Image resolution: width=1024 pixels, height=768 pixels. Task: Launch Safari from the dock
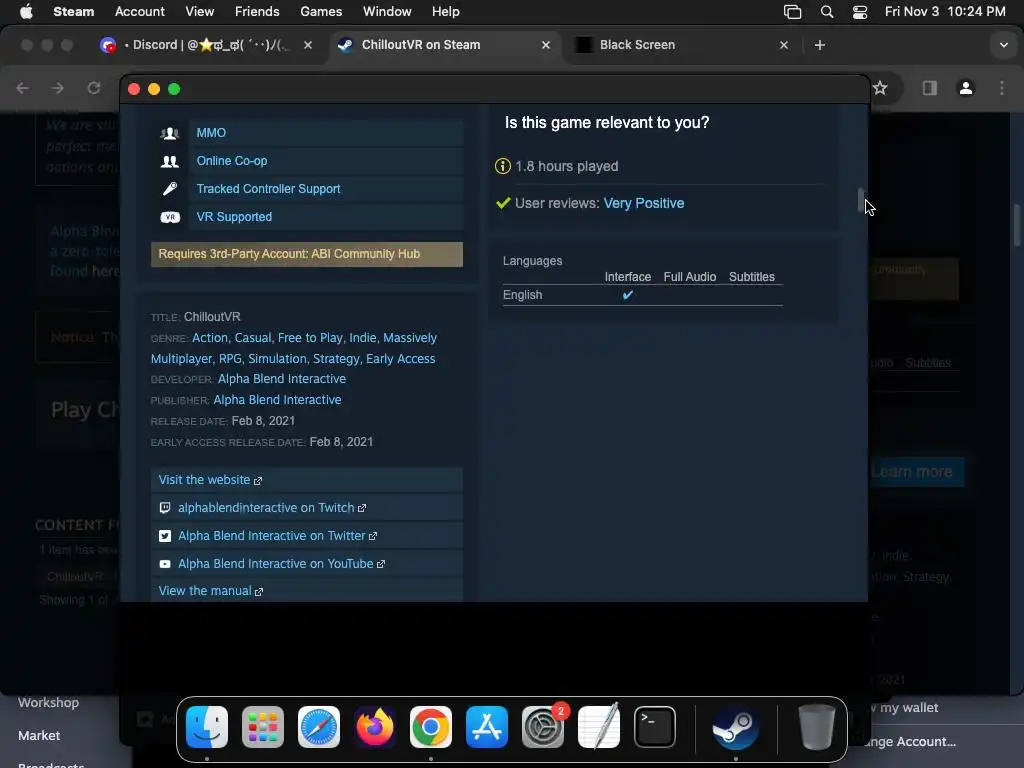click(319, 727)
